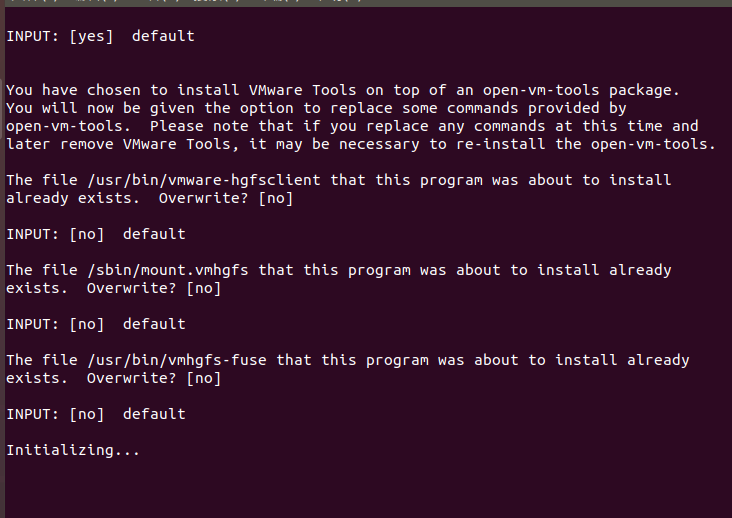Click the word default after [yes]
This screenshot has height=518, width=732.
(x=163, y=36)
